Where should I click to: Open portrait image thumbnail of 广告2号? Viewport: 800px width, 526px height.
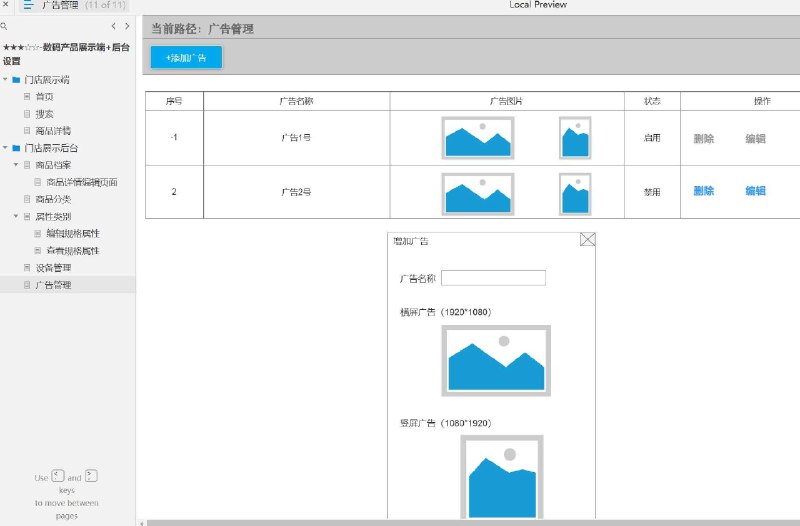tap(575, 194)
